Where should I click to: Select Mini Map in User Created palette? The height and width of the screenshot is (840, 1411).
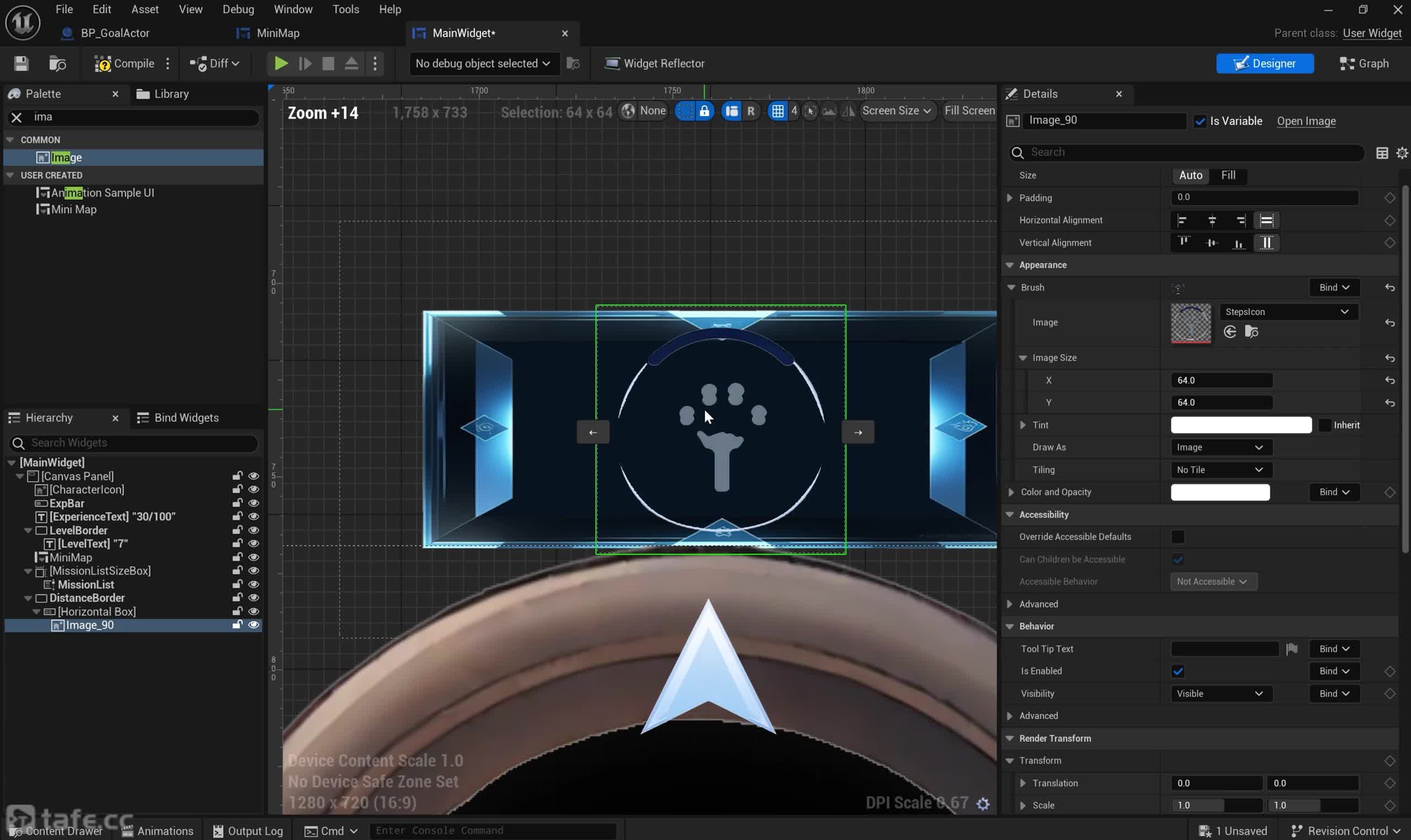point(73,209)
